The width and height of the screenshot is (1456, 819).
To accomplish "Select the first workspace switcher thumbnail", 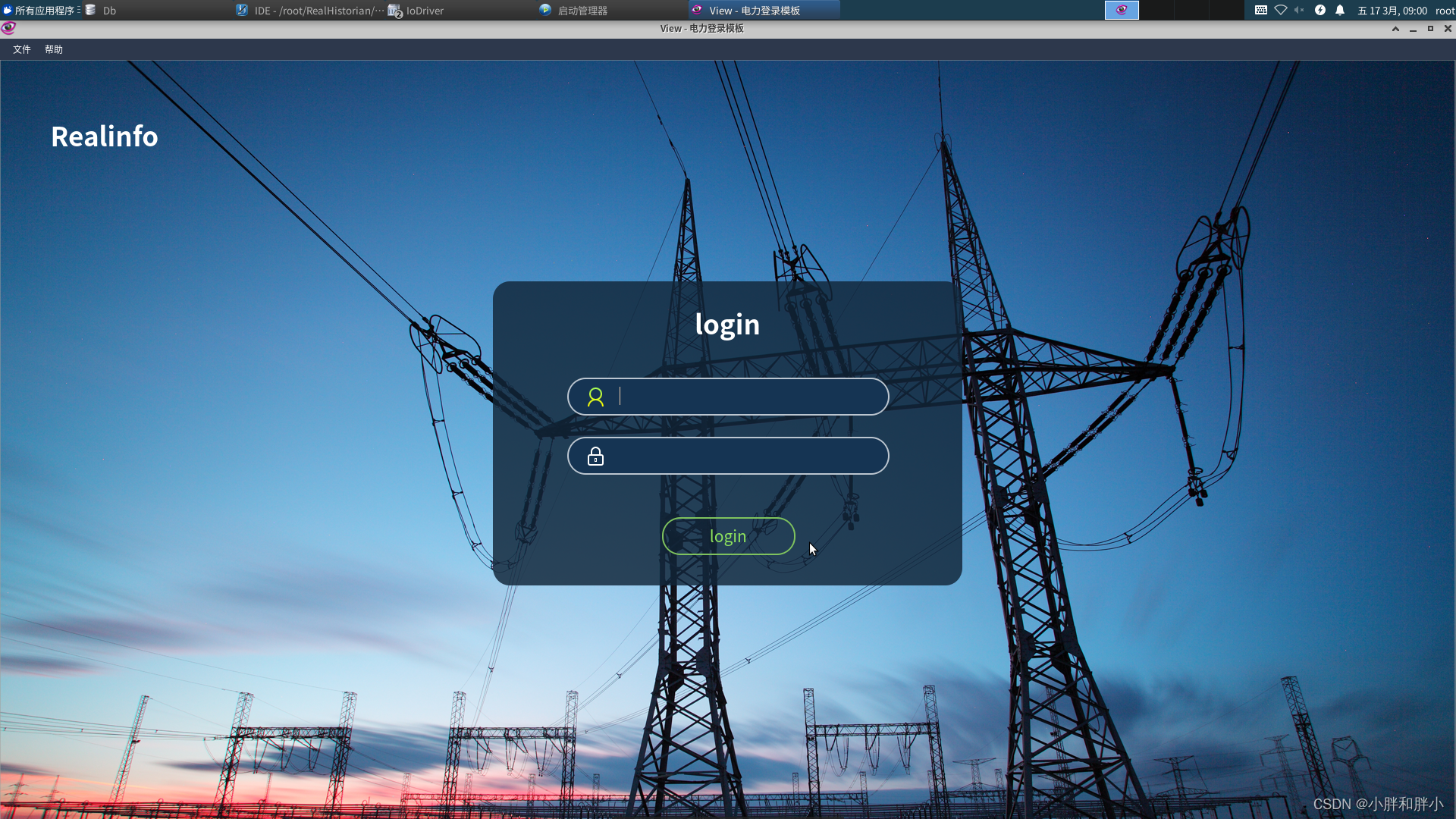I will tap(1122, 10).
